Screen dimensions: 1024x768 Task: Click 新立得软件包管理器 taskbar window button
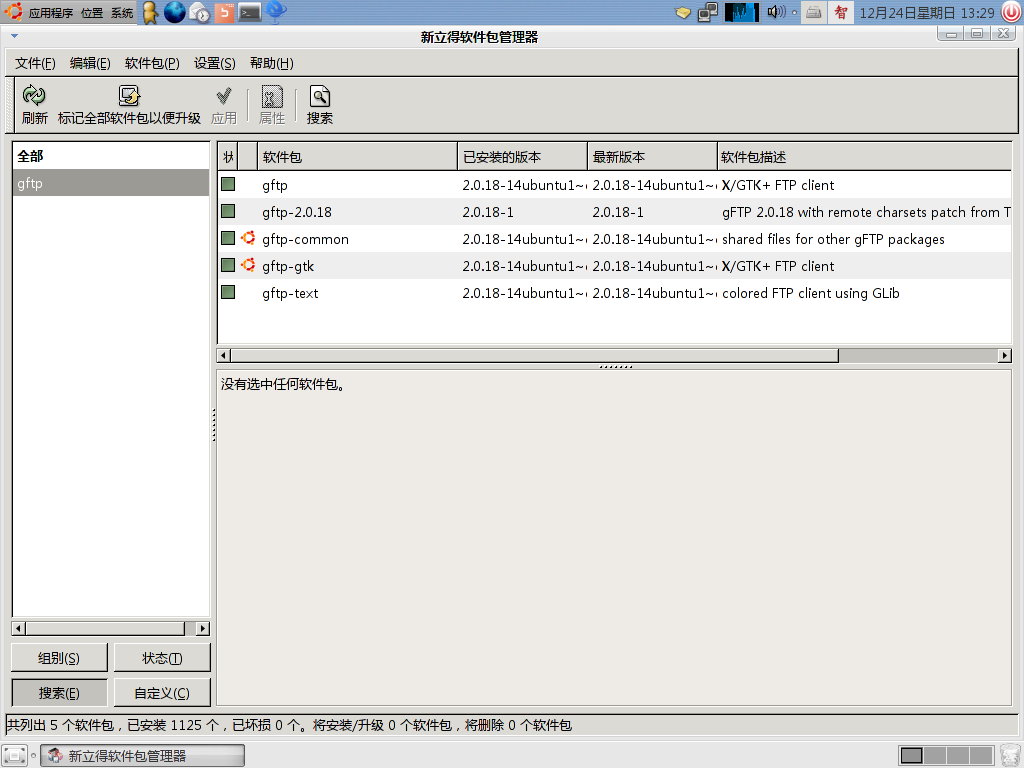142,756
